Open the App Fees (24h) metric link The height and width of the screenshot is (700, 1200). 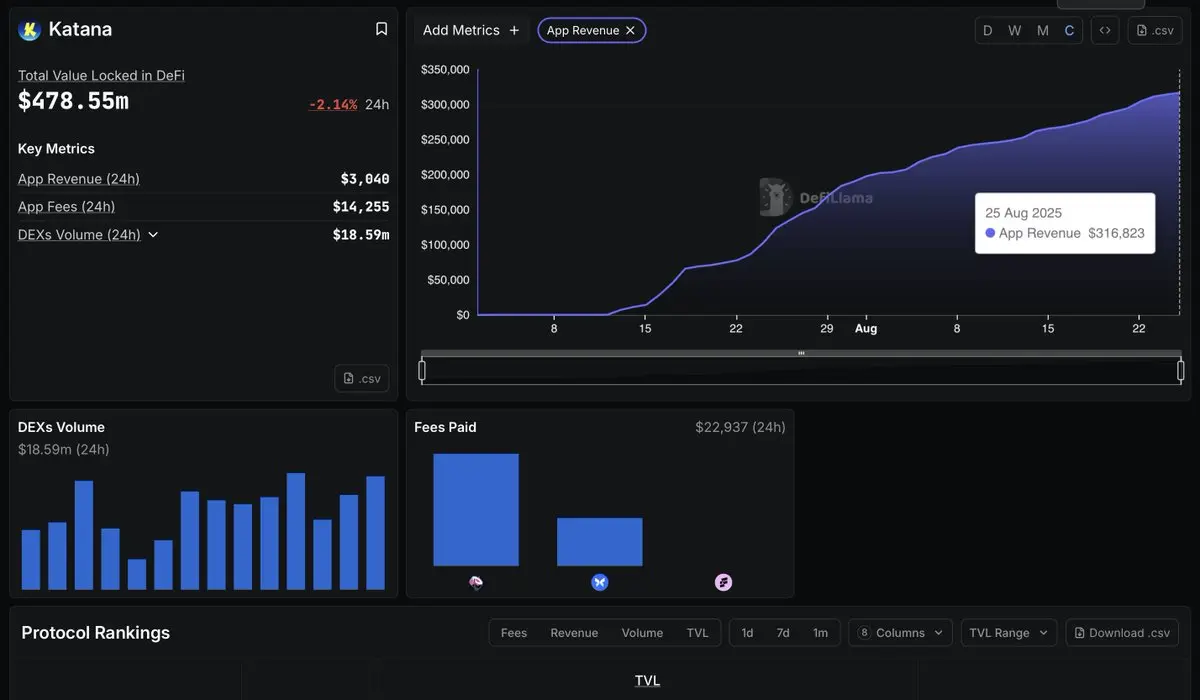[x=66, y=207]
